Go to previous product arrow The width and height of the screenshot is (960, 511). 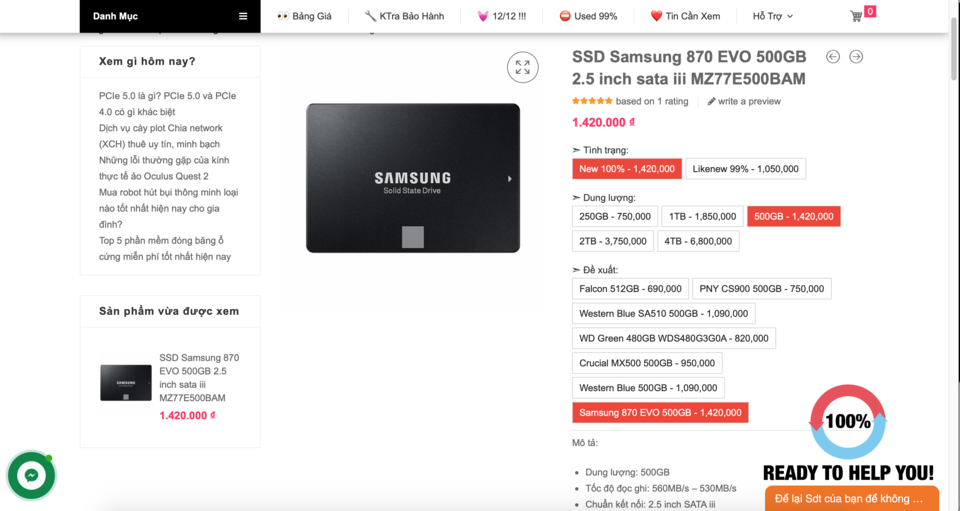(833, 57)
